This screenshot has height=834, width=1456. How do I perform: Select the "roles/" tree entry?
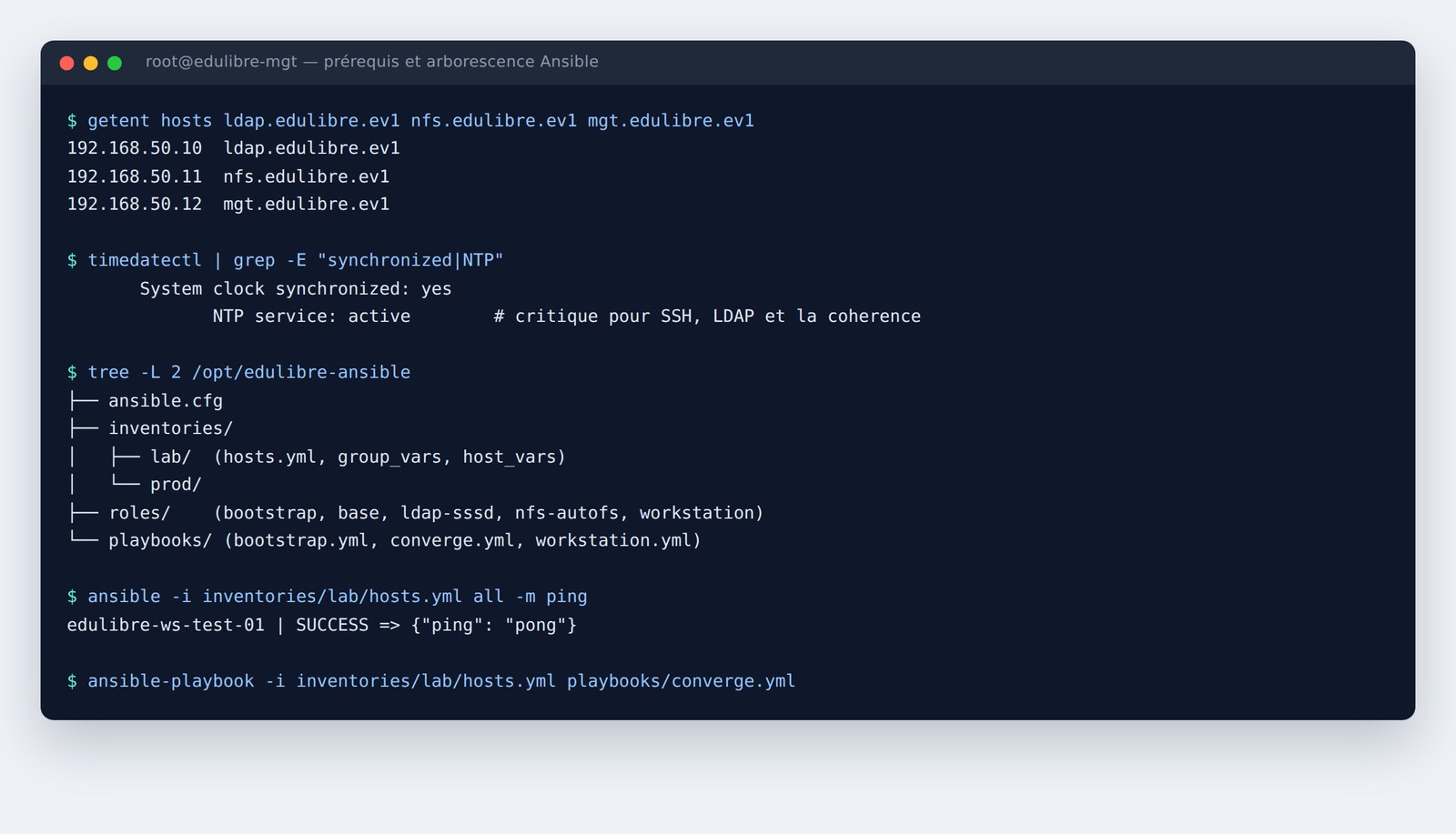[139, 513]
